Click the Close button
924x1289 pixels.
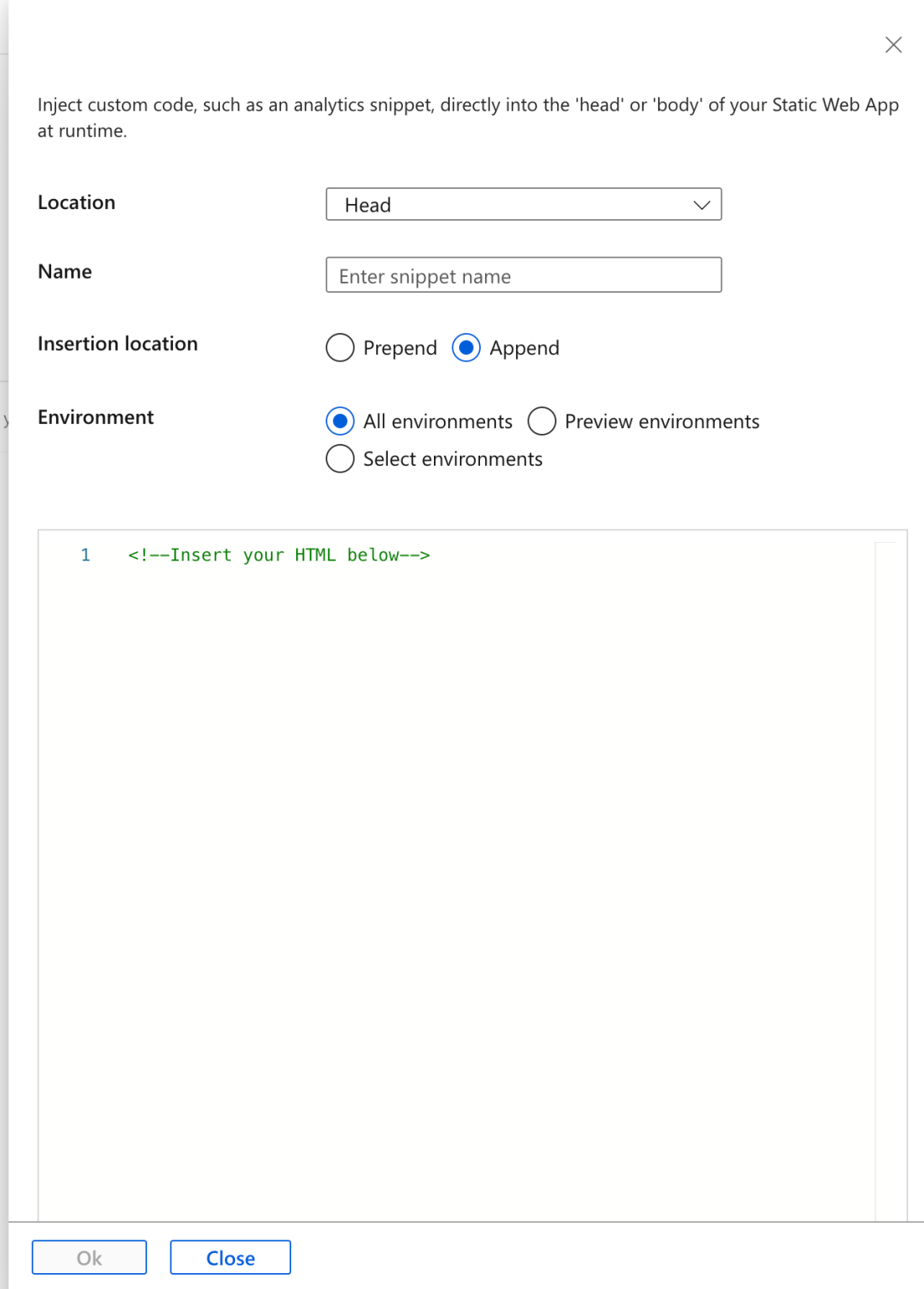pyautogui.click(x=230, y=1258)
